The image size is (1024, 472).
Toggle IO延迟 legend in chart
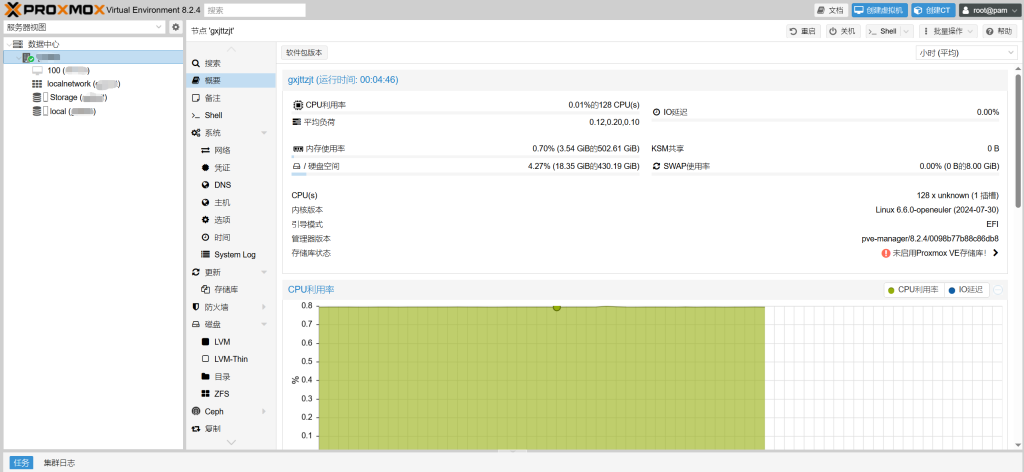click(x=967, y=290)
